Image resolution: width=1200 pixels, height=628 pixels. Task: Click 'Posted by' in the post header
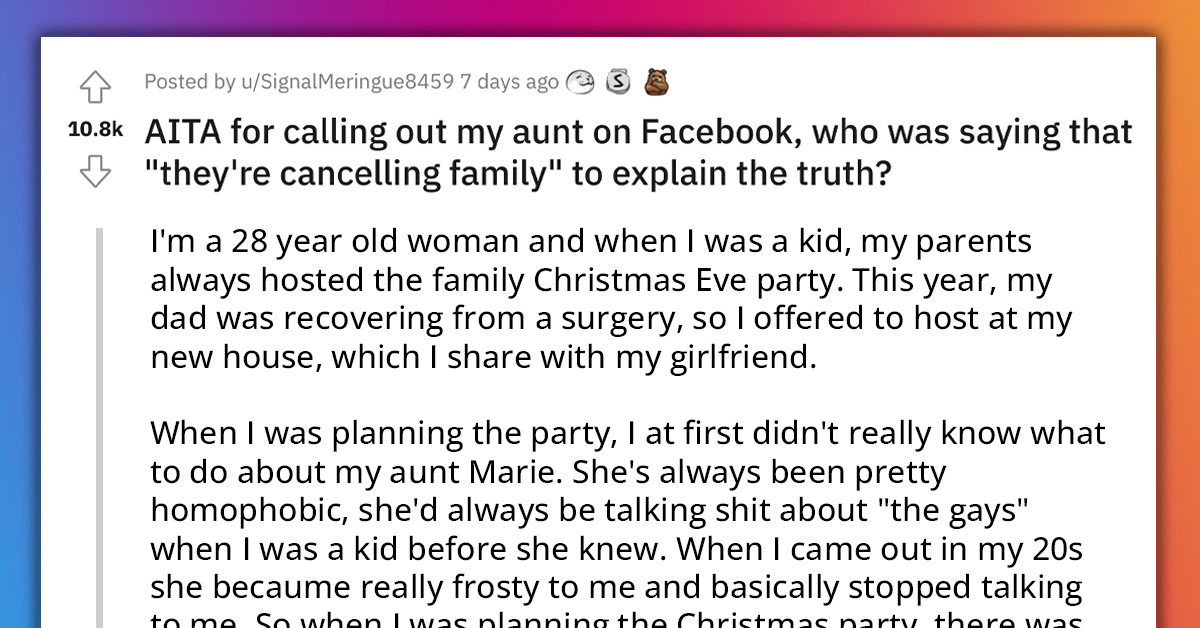coord(192,83)
